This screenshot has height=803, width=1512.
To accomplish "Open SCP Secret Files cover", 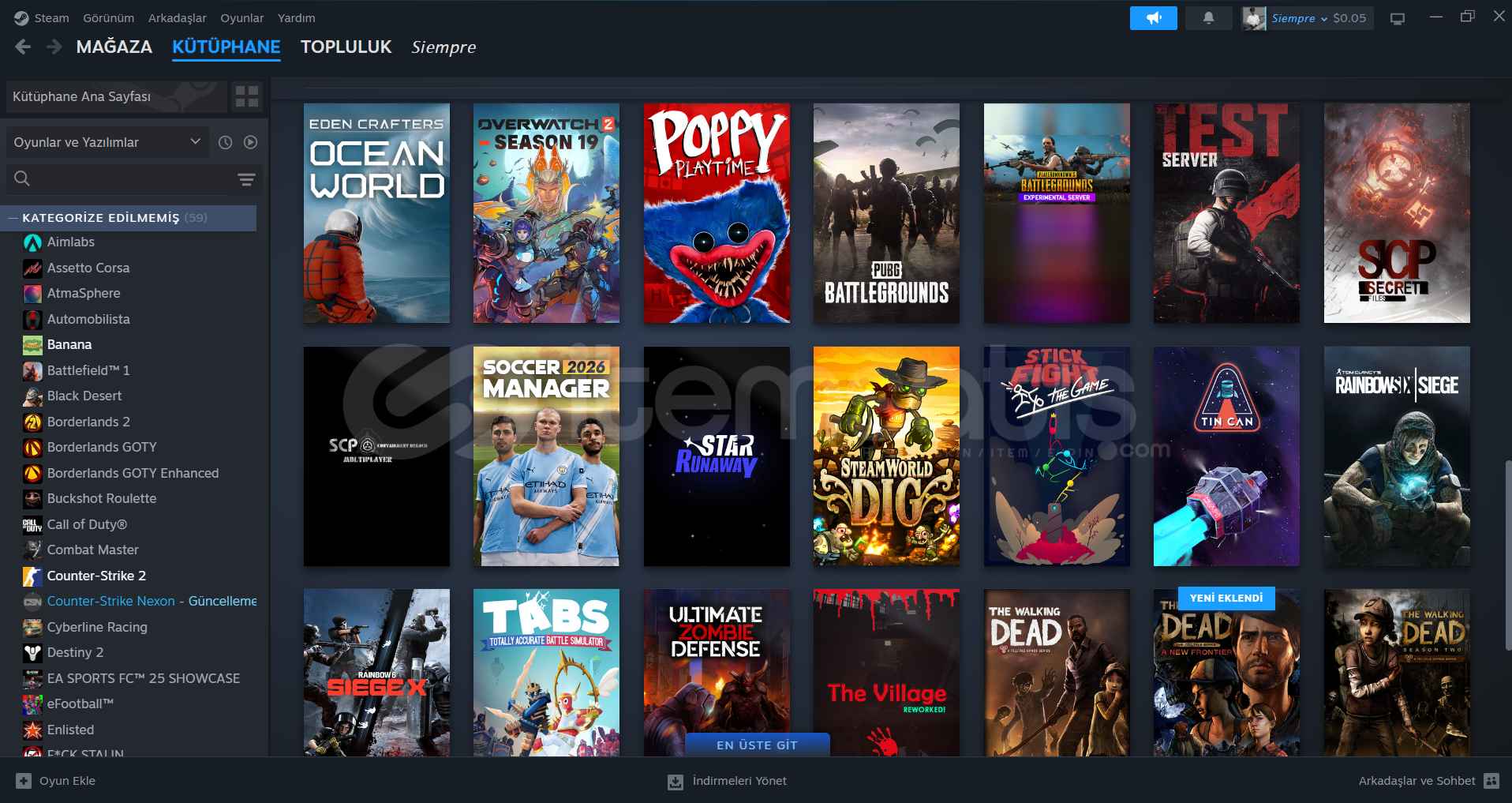I will click(x=1397, y=213).
